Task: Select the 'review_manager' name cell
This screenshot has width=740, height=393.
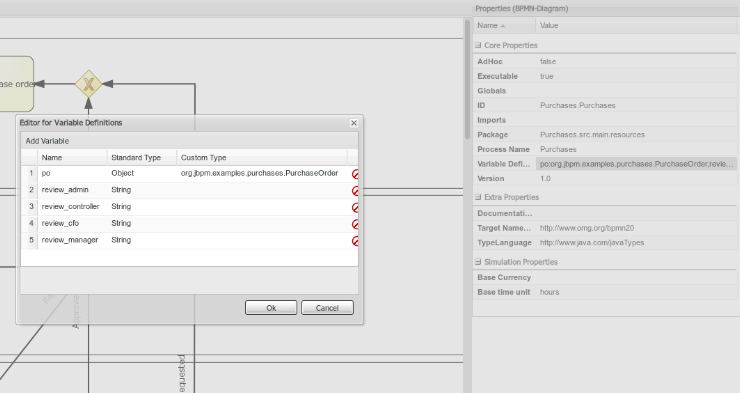Action: pos(72,240)
